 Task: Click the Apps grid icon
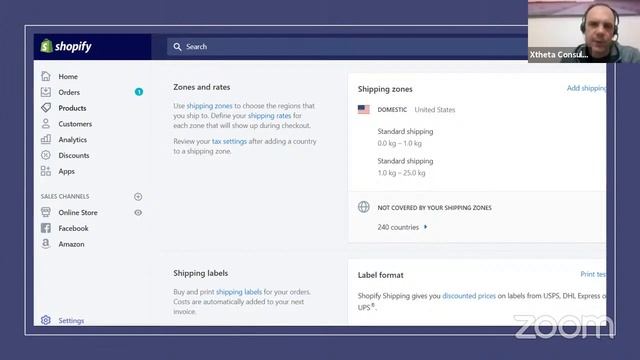(46, 171)
